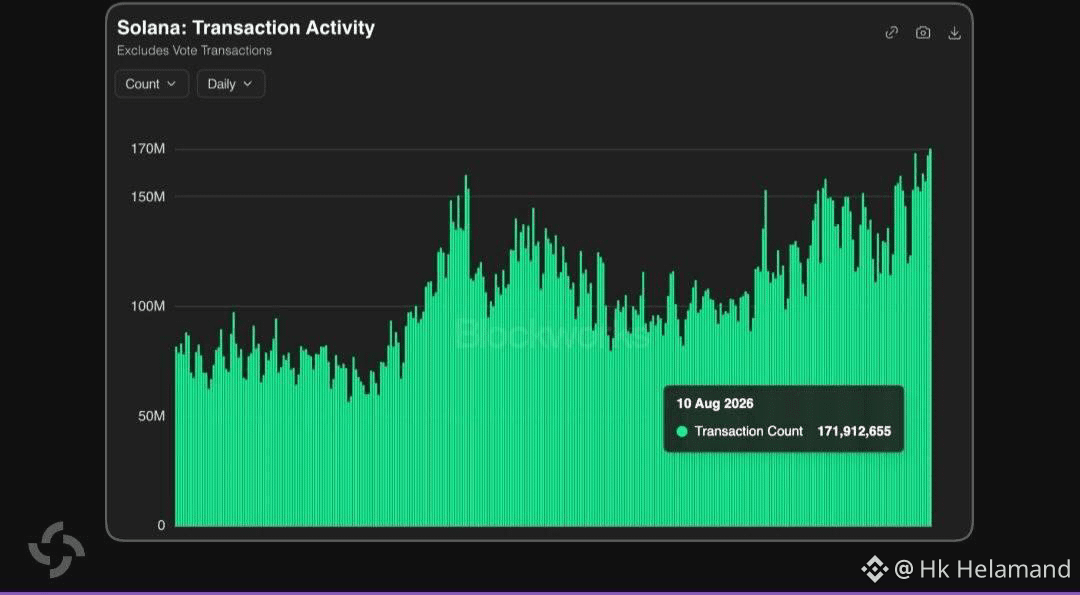Click the "Transaction Count" legend label
The width and height of the screenshot is (1080, 595).
tap(749, 431)
